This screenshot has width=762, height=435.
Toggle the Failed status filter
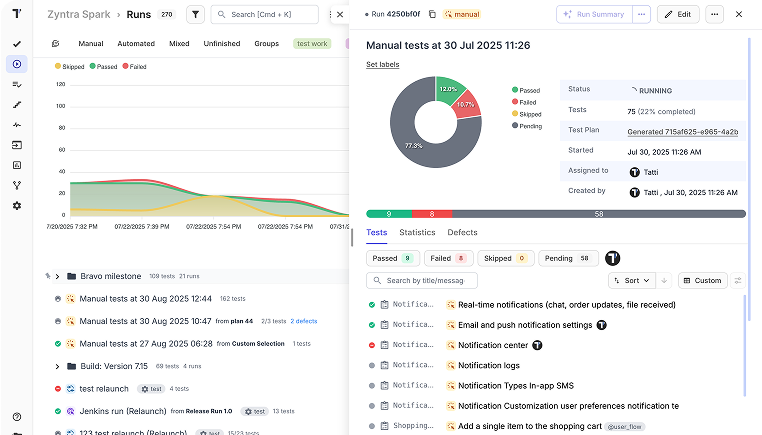[448, 258]
